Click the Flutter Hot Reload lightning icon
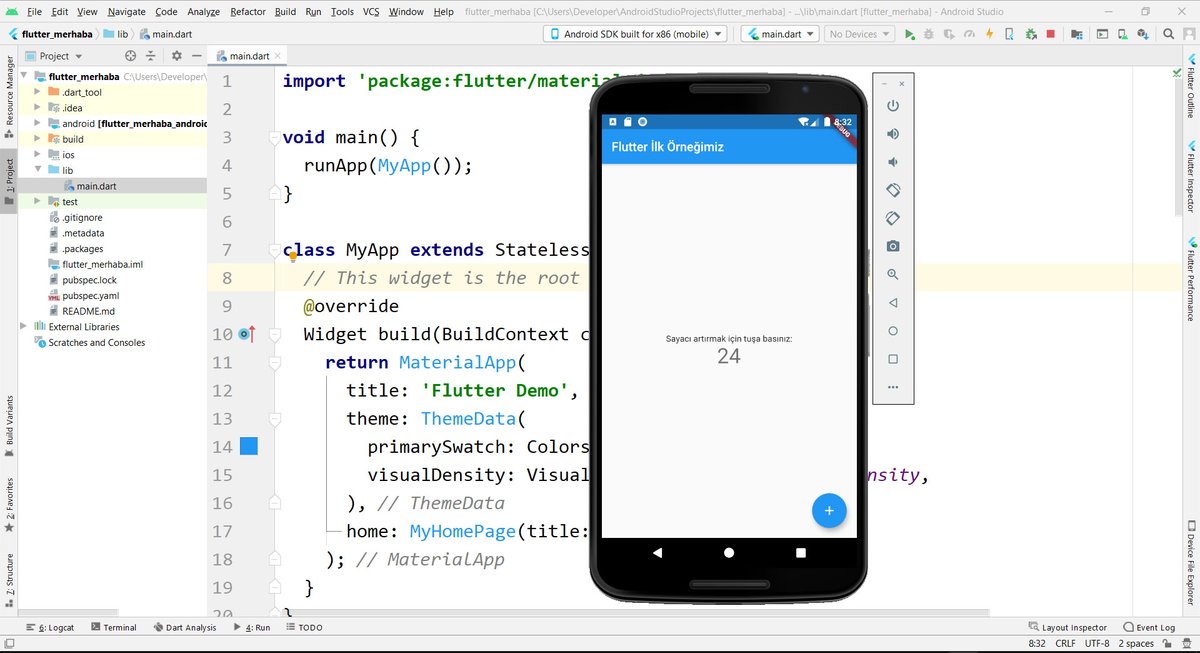 point(989,34)
